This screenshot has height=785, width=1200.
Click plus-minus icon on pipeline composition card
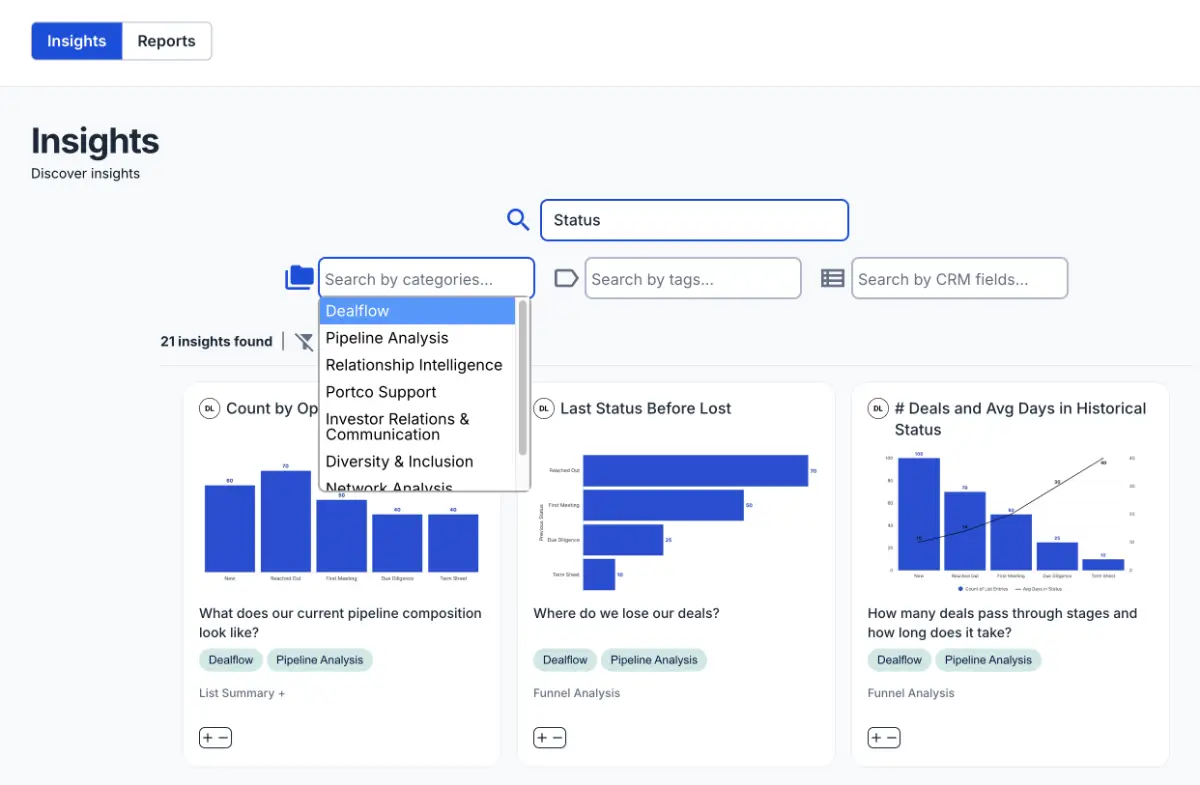pos(215,738)
